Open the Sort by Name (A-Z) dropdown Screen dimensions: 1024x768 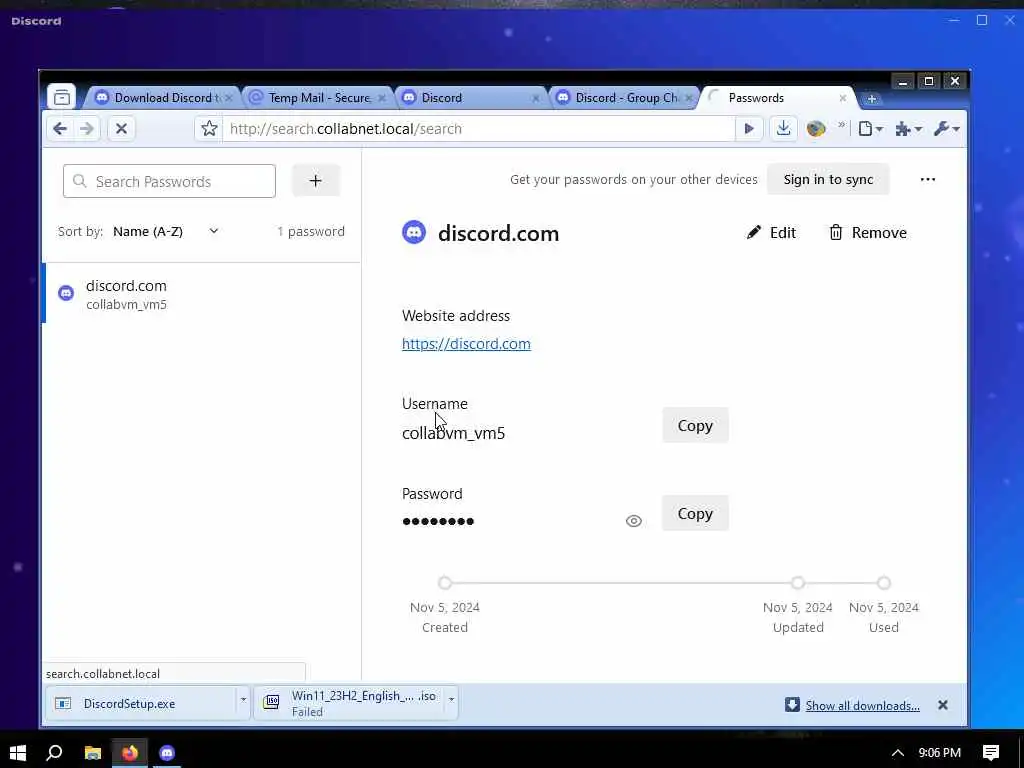(166, 231)
